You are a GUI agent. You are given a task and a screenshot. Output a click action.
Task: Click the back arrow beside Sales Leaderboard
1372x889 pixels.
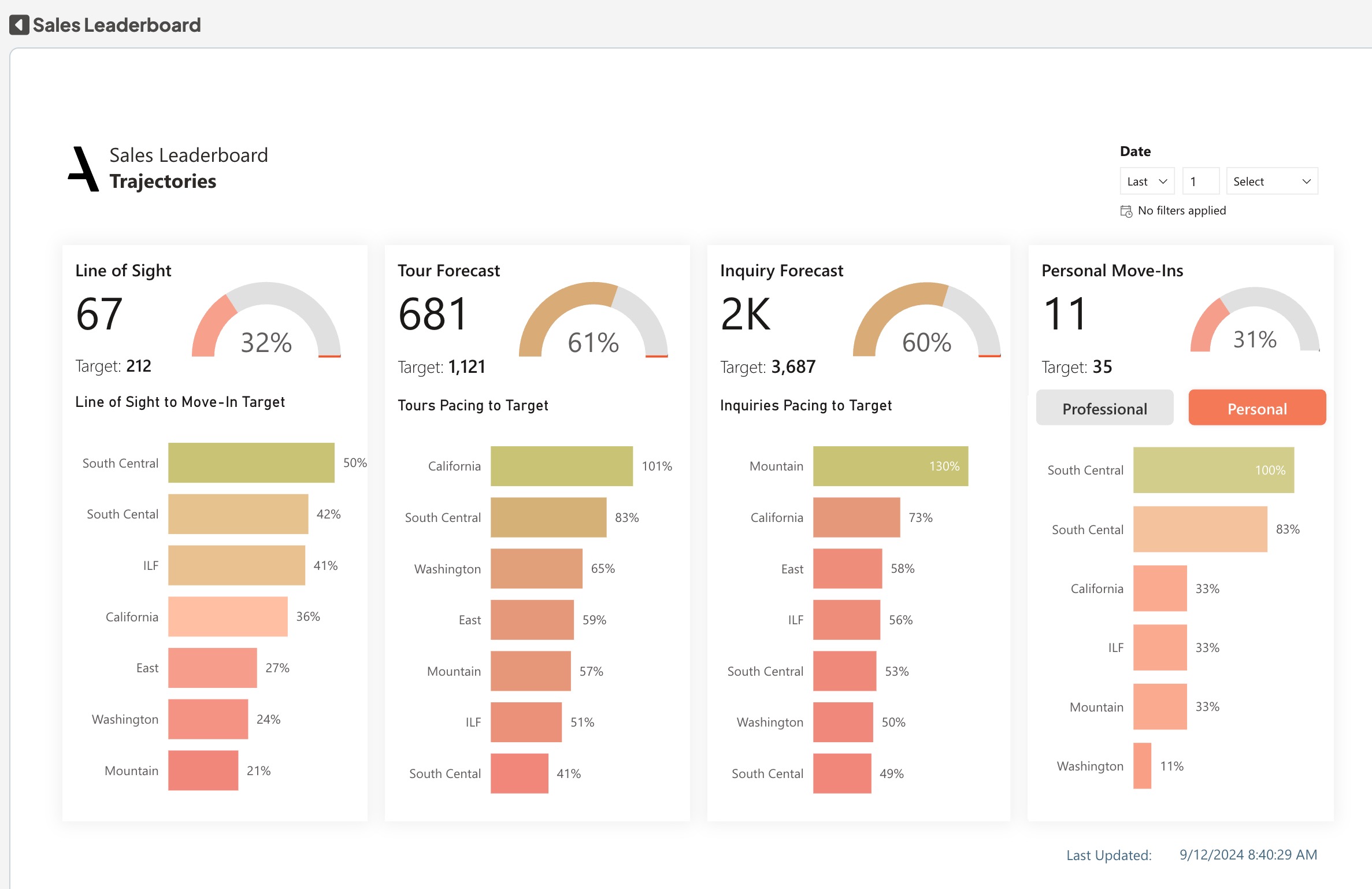(19, 25)
